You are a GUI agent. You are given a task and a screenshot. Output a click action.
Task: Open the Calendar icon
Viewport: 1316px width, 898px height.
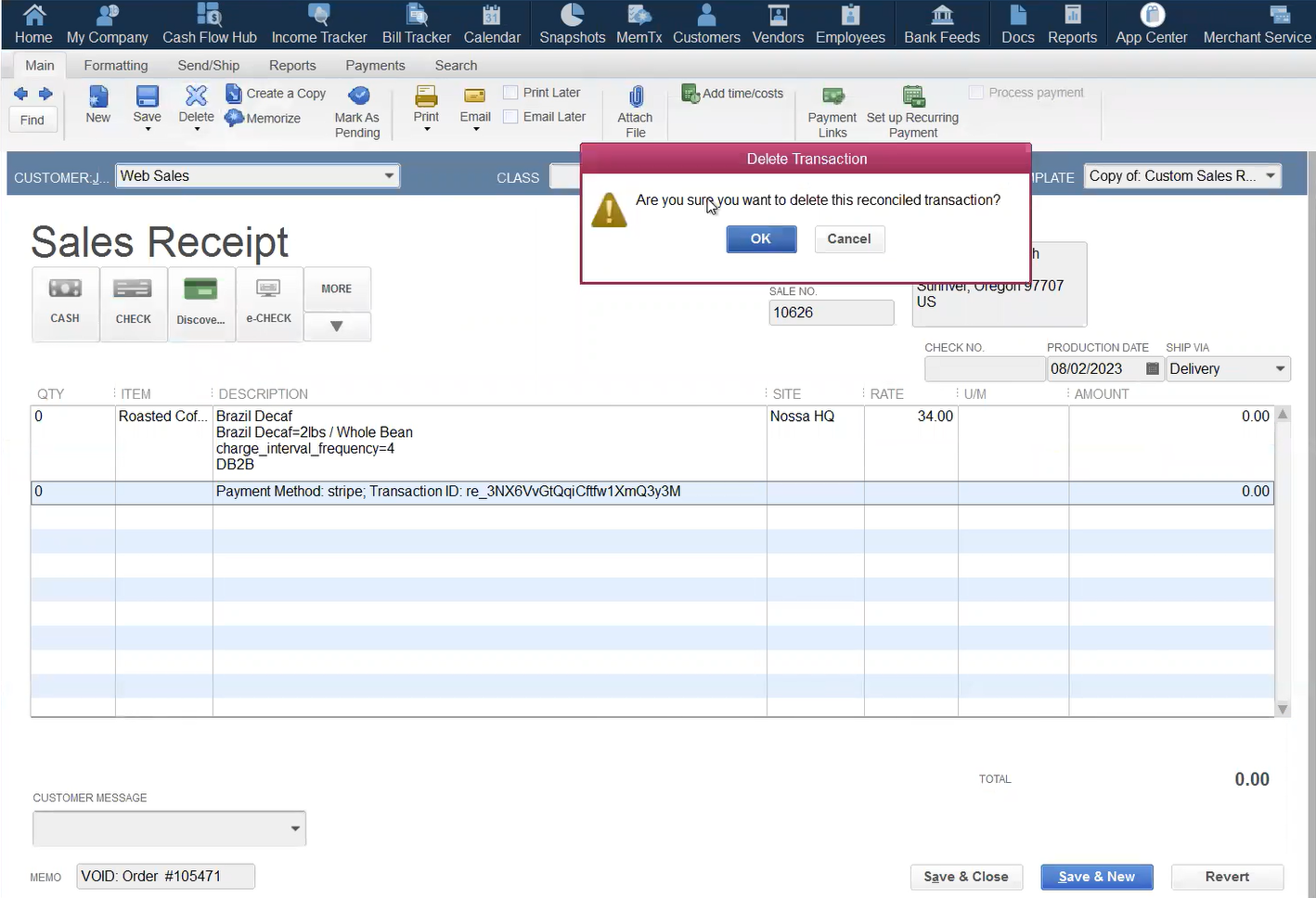tap(492, 24)
